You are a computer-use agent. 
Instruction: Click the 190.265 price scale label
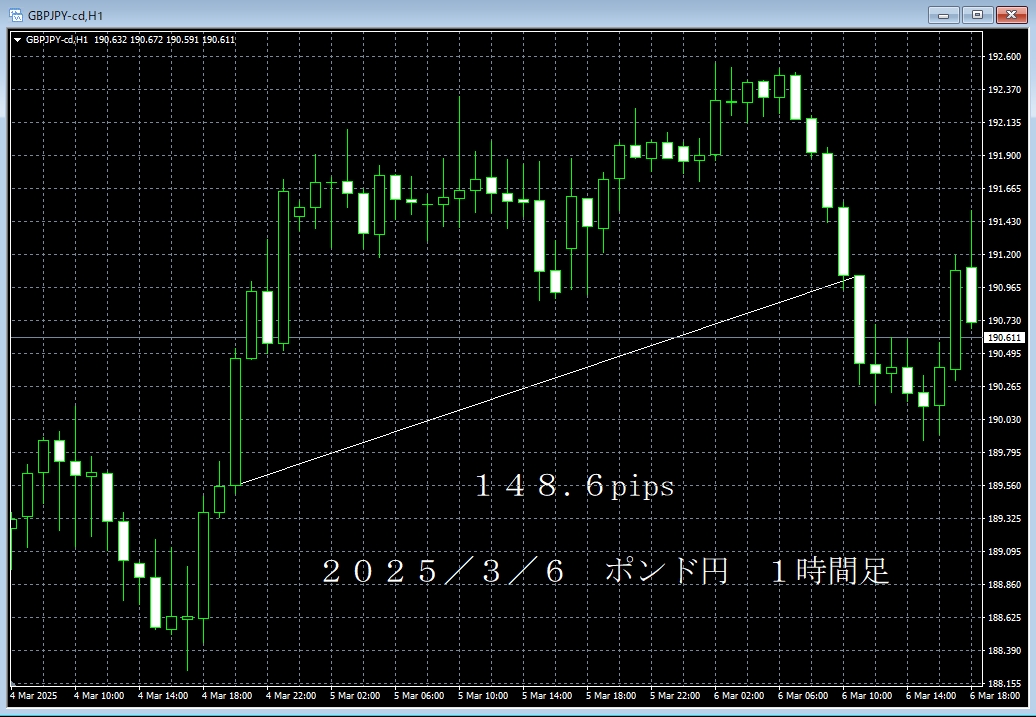pyautogui.click(x=1004, y=387)
